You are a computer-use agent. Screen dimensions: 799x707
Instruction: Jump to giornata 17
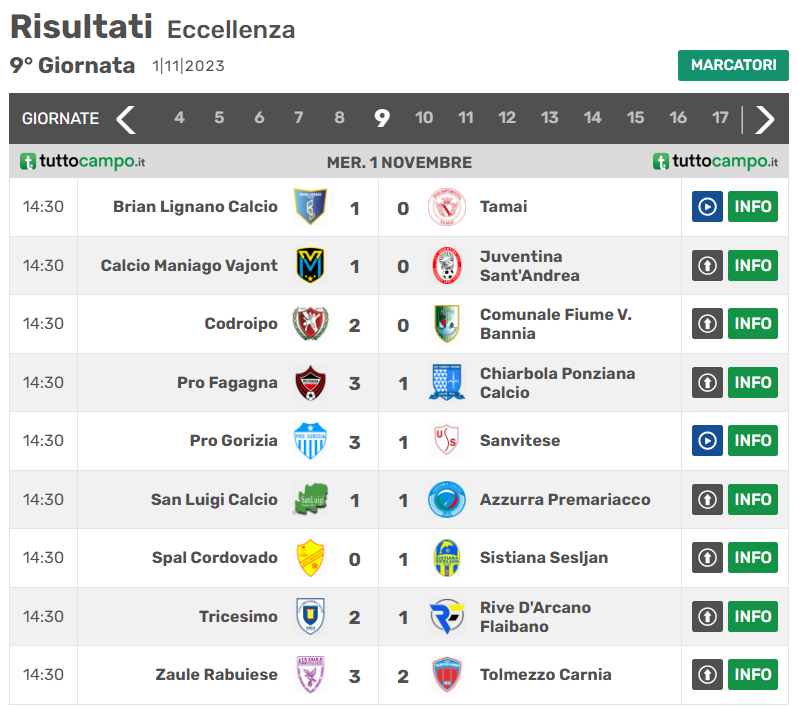(720, 118)
